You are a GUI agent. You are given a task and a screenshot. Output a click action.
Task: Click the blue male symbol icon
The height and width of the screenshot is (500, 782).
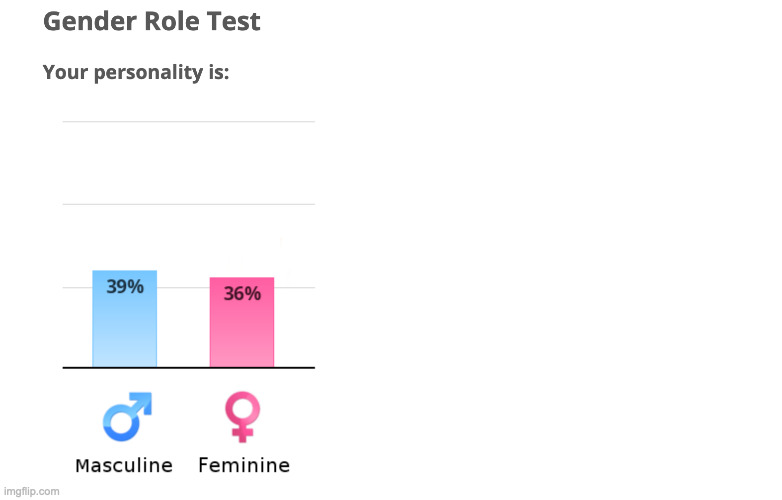coord(127,417)
